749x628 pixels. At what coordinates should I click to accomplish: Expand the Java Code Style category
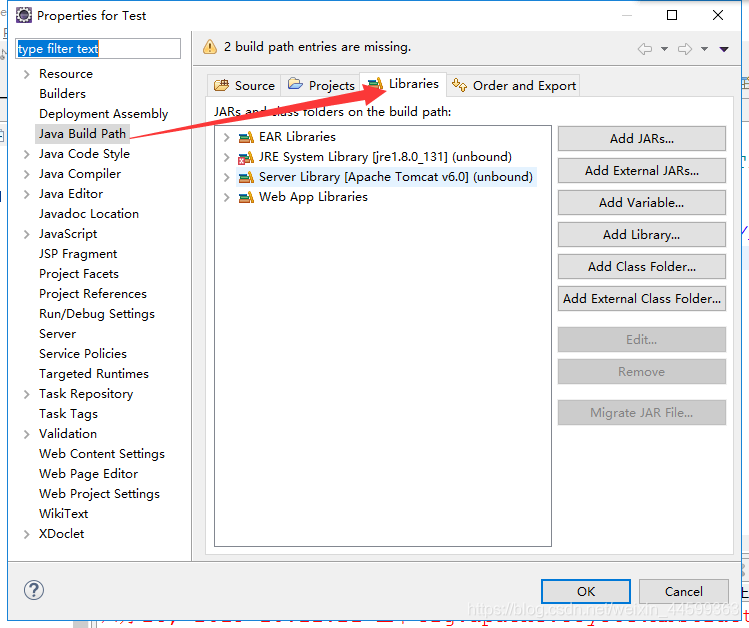point(27,154)
